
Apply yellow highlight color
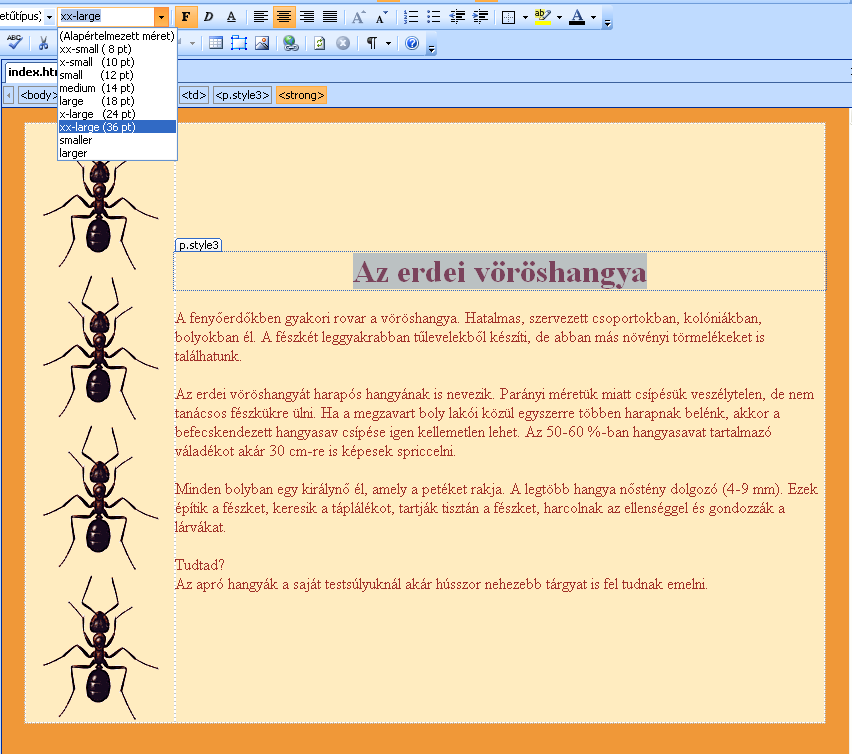click(542, 17)
